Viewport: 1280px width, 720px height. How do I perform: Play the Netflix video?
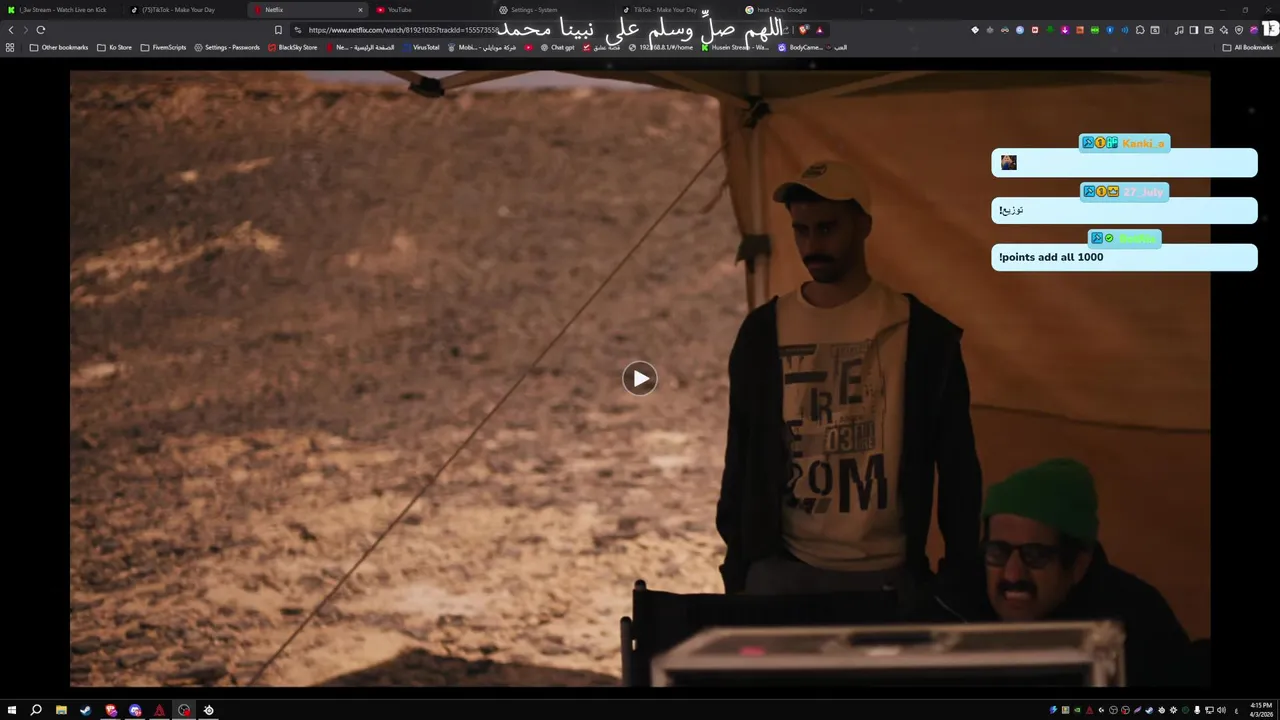pyautogui.click(x=640, y=378)
